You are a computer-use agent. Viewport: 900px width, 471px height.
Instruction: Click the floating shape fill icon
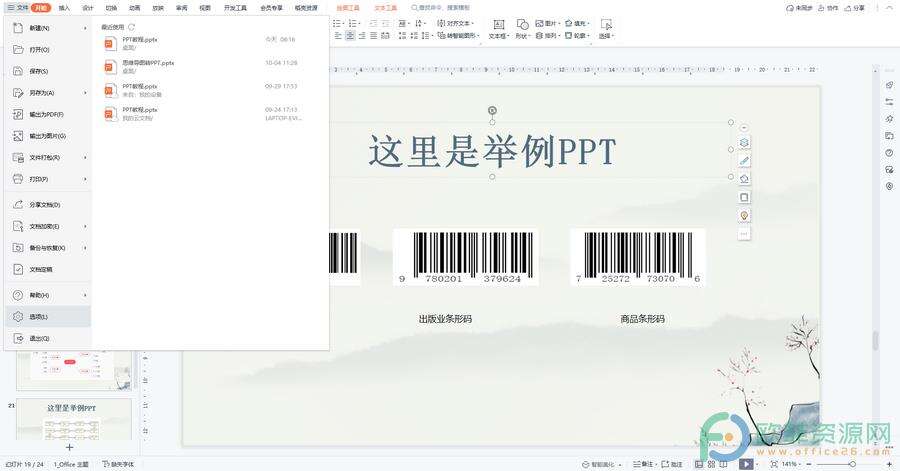744,179
